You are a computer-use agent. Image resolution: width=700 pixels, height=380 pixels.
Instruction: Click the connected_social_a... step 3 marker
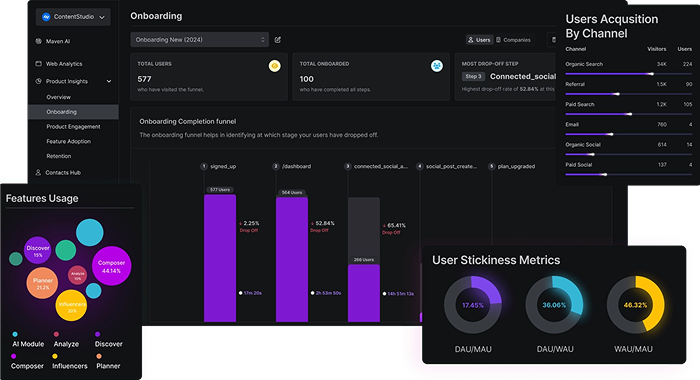pos(348,166)
